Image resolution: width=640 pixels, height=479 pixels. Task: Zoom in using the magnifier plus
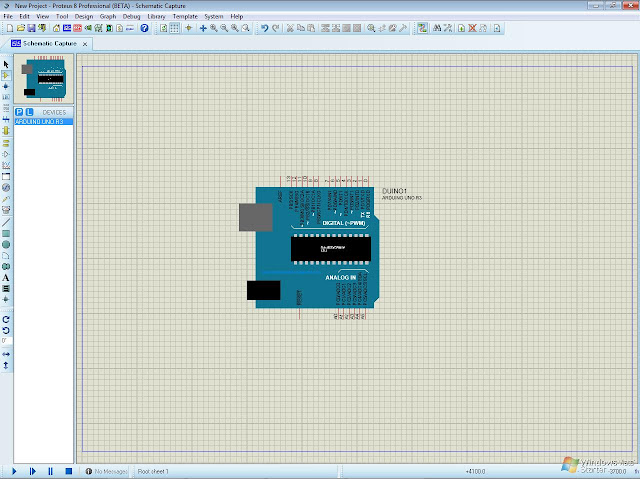(x=213, y=28)
